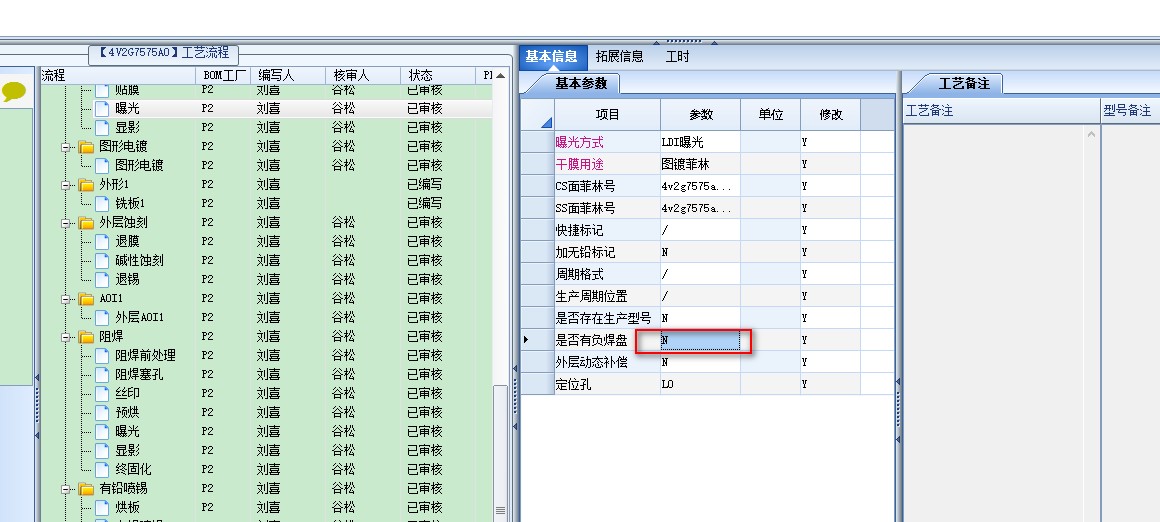Switch to the 拓展信息 tab

pos(620,56)
